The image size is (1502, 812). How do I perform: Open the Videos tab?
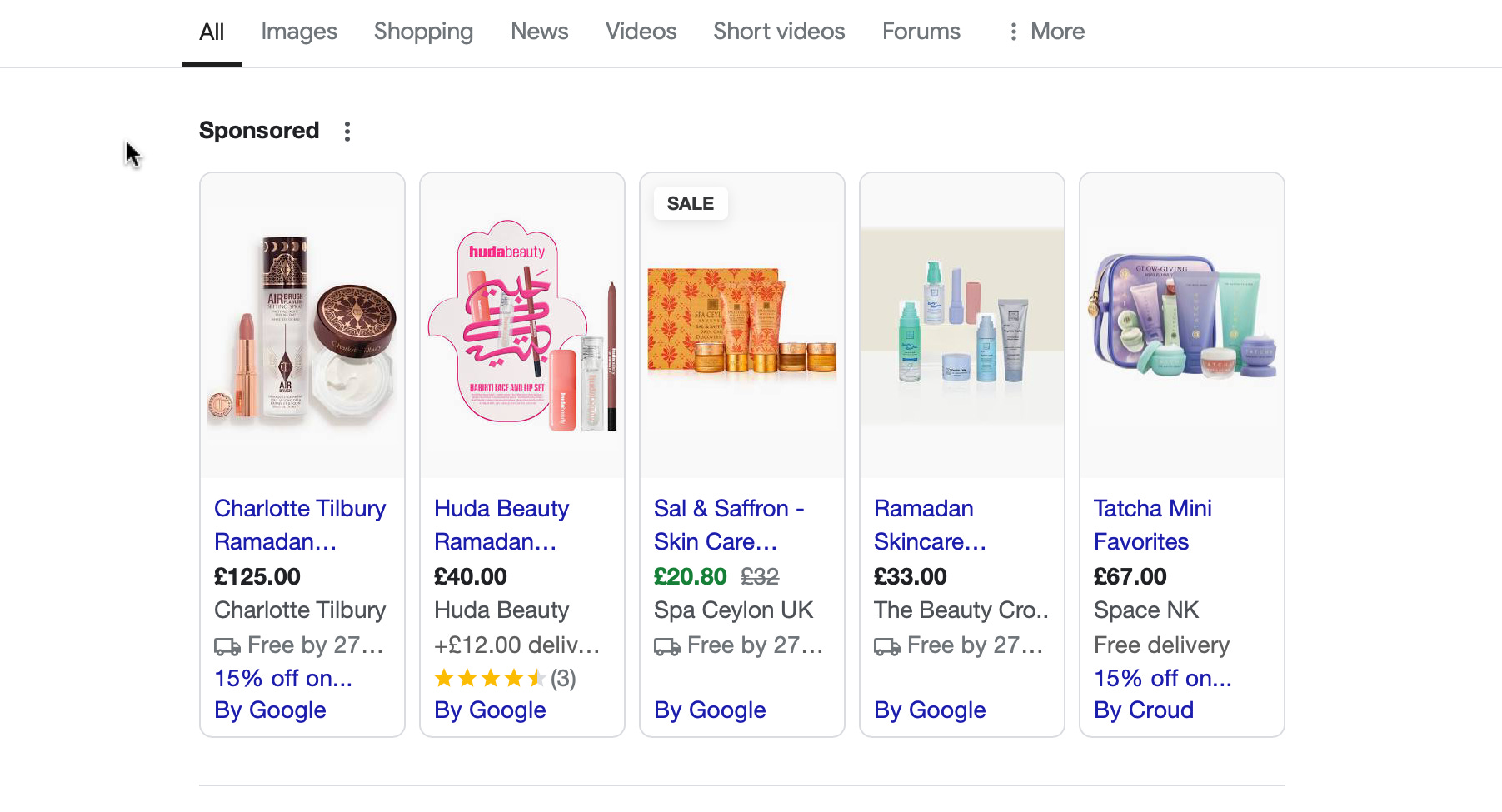pyautogui.click(x=641, y=32)
